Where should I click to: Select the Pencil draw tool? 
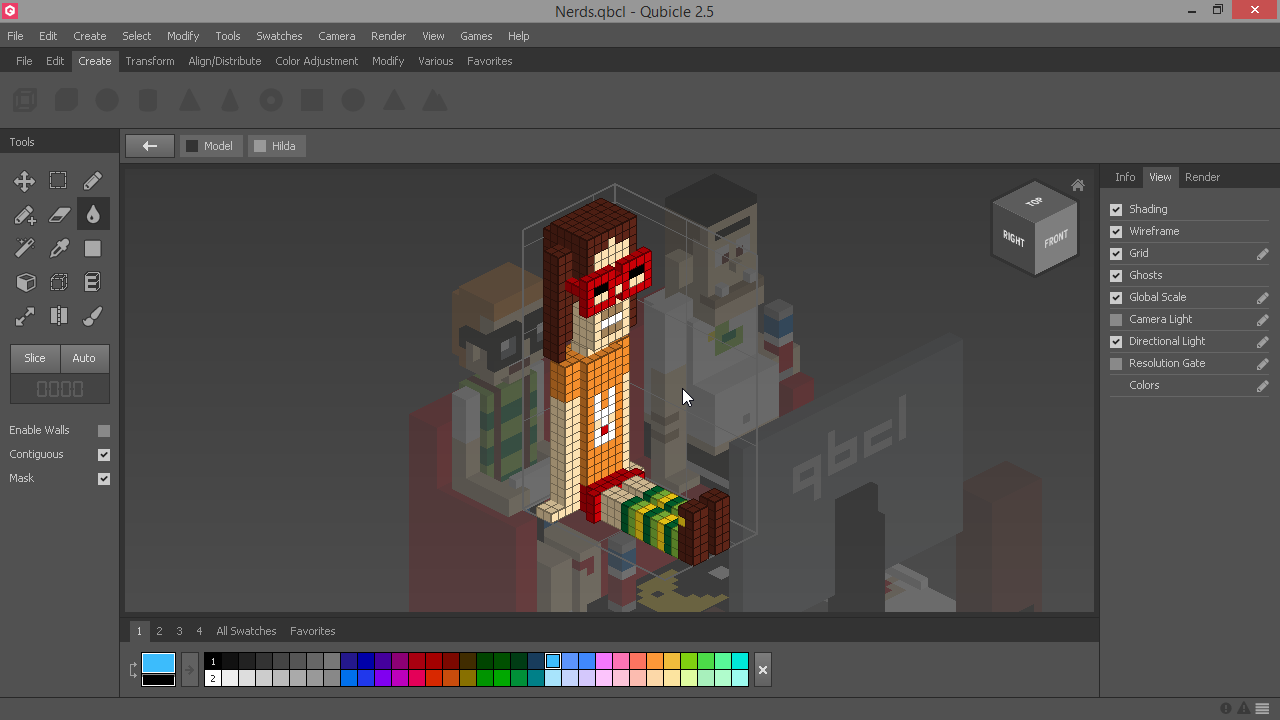tap(93, 181)
